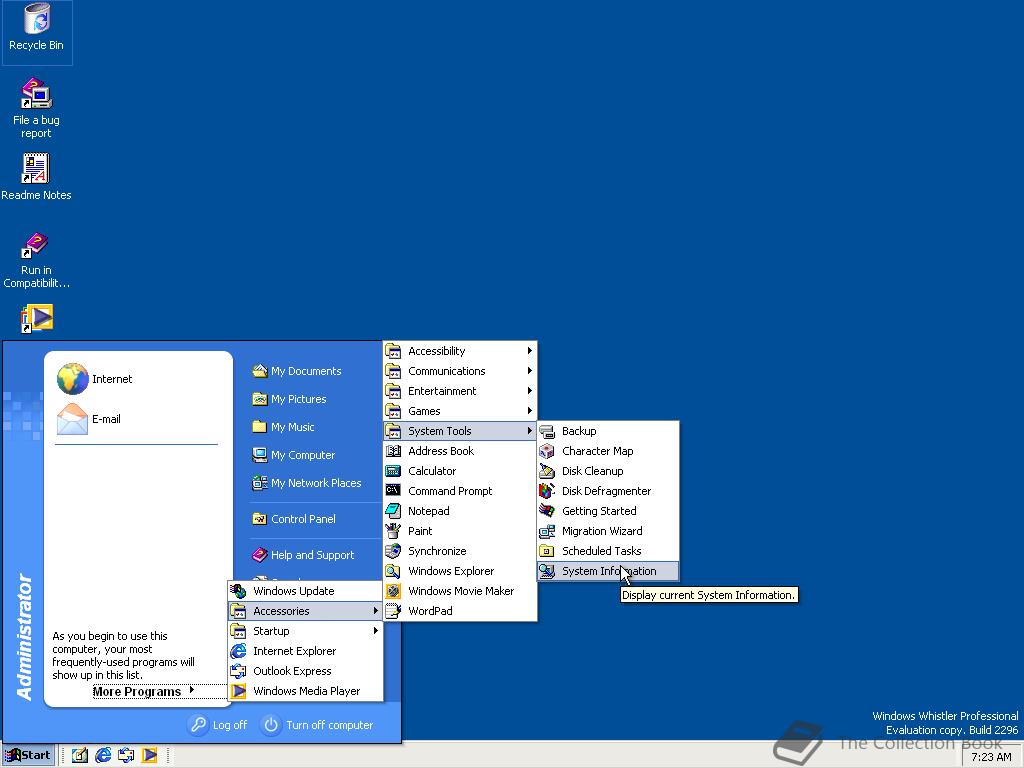
Task: Open My Pictures folder
Action: click(x=289, y=399)
